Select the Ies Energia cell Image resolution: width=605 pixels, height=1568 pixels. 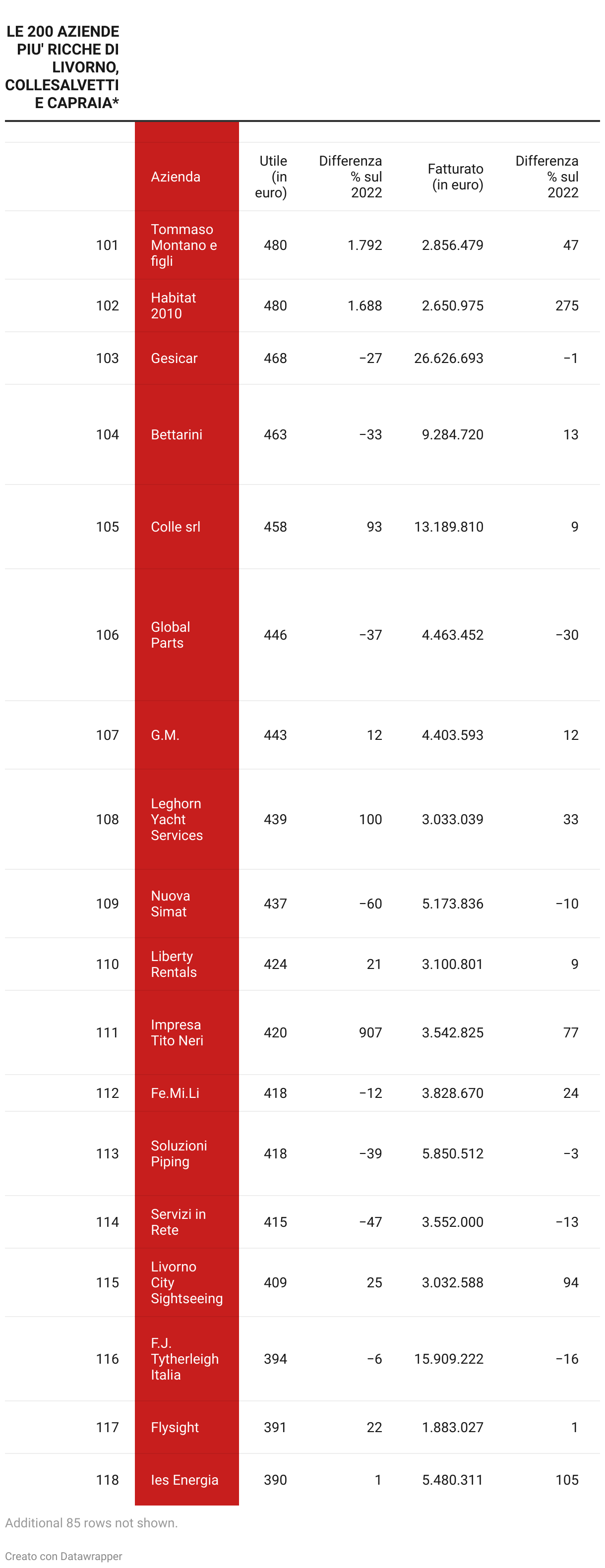187,1480
